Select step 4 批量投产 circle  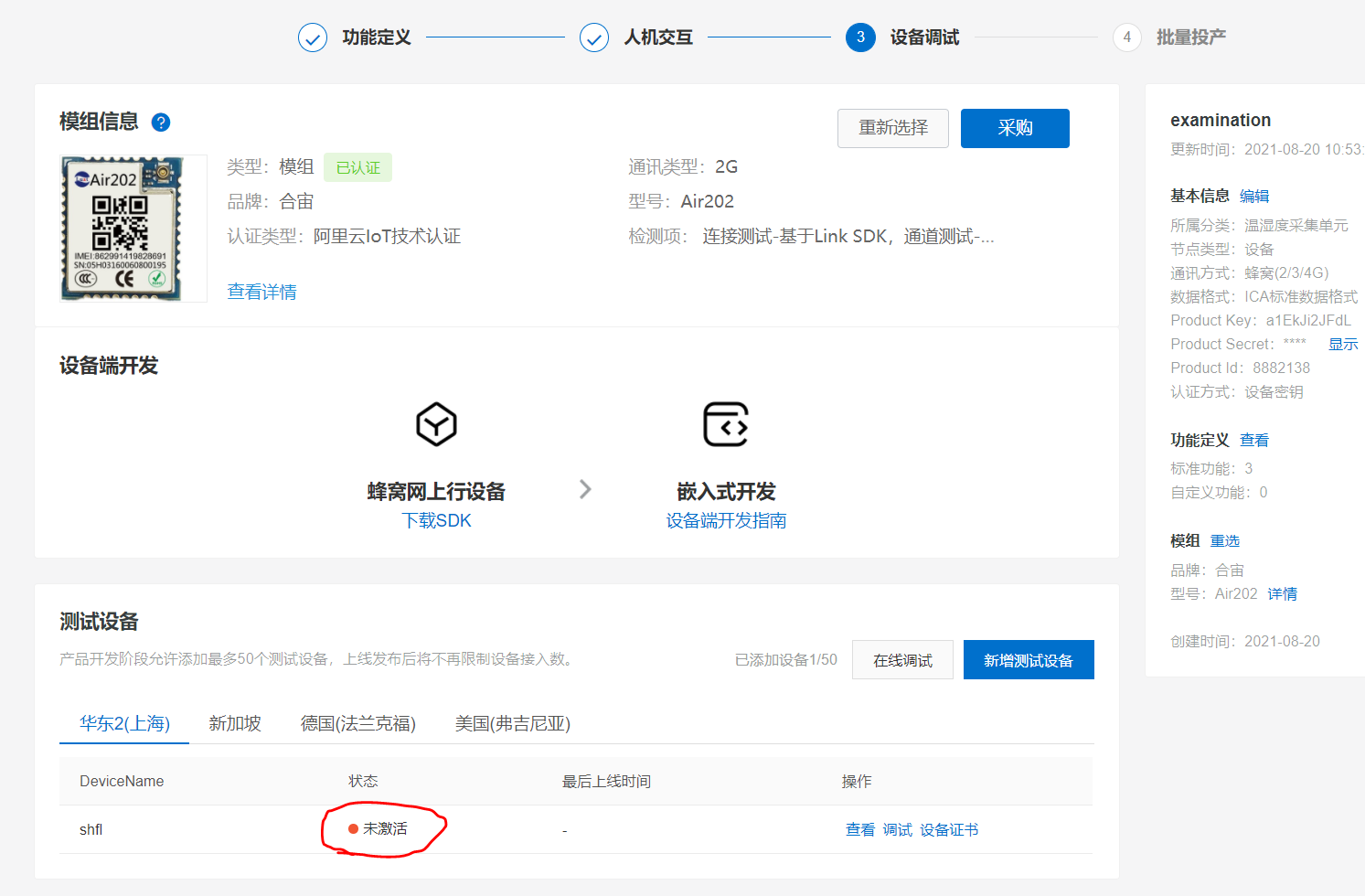tap(1126, 37)
